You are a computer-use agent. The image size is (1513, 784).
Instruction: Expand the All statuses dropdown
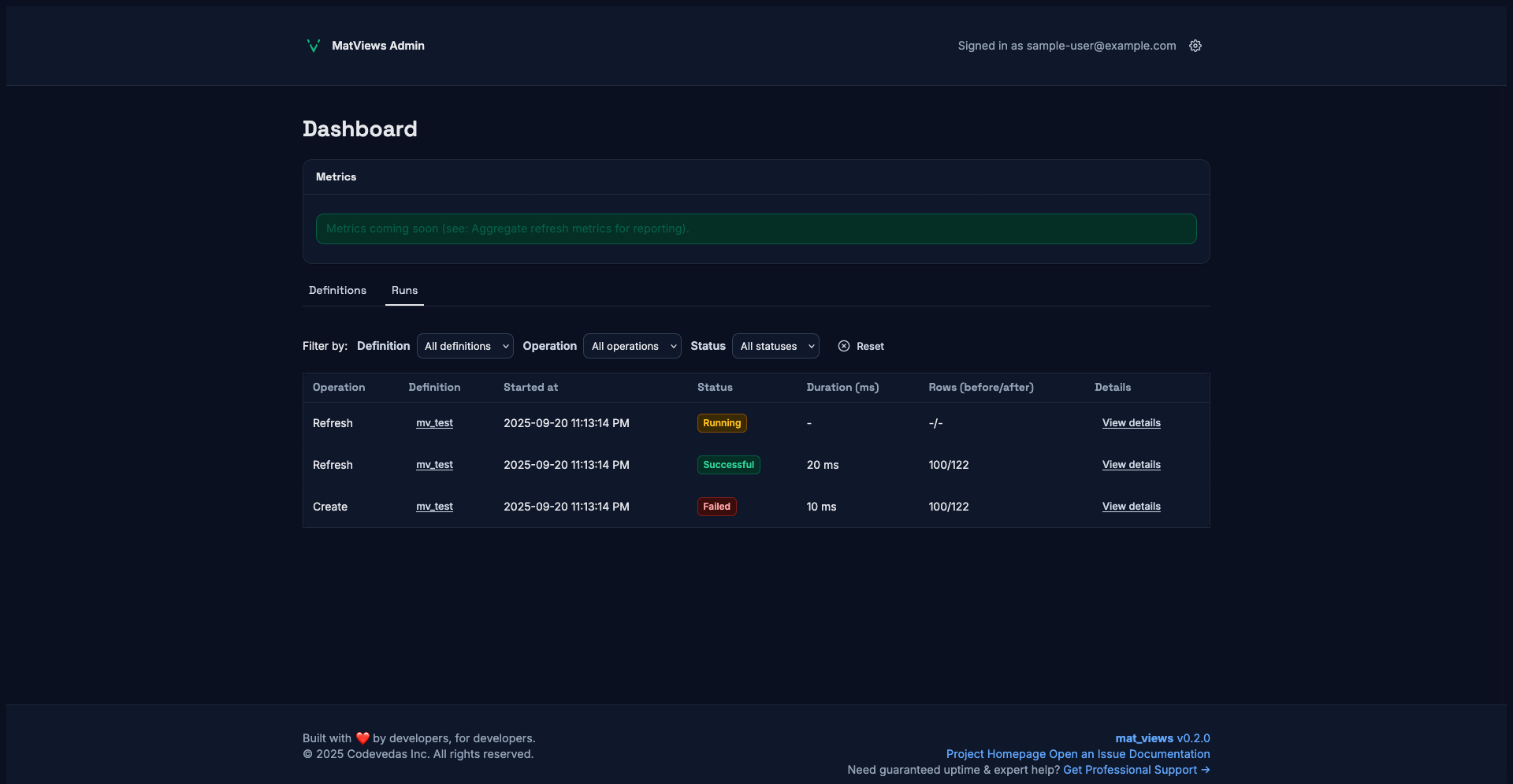(775, 346)
